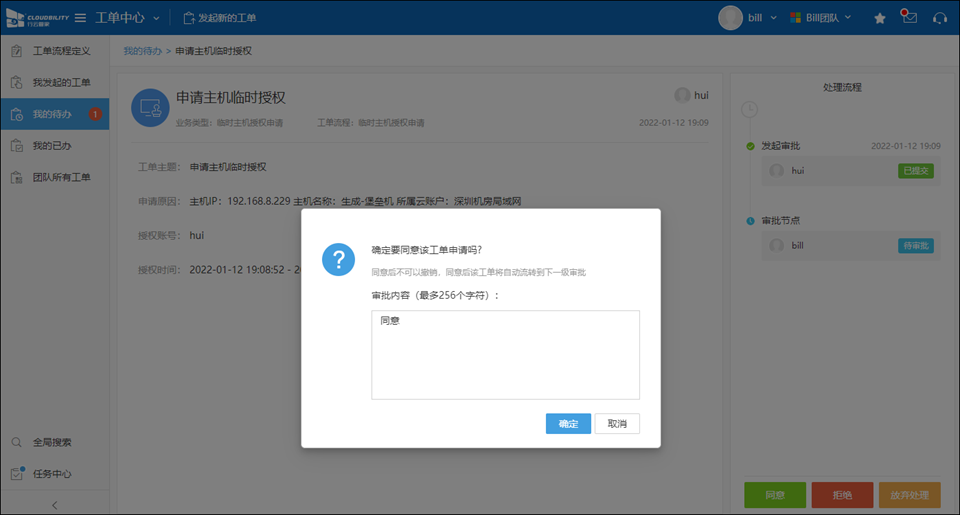The height and width of the screenshot is (515, 960).
Task: Confirm approval with 确定 button
Action: click(x=568, y=424)
